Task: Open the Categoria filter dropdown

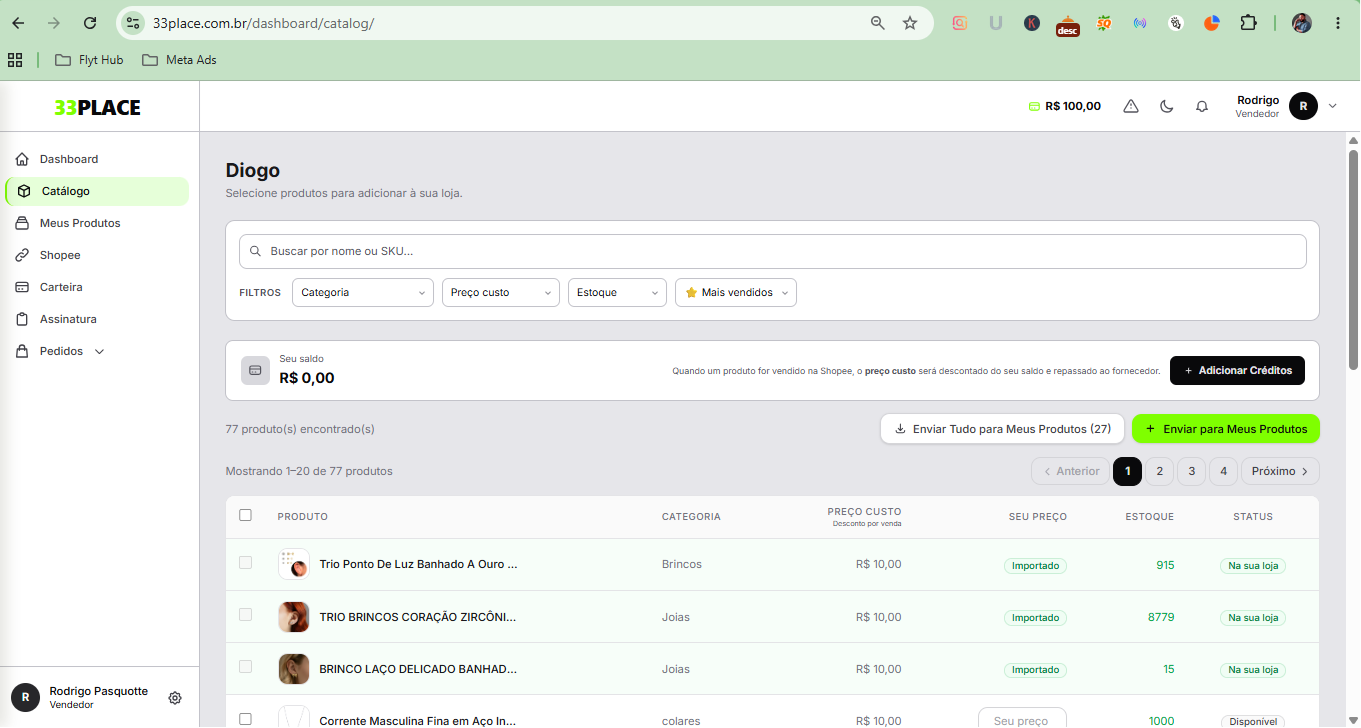Action: [x=363, y=292]
